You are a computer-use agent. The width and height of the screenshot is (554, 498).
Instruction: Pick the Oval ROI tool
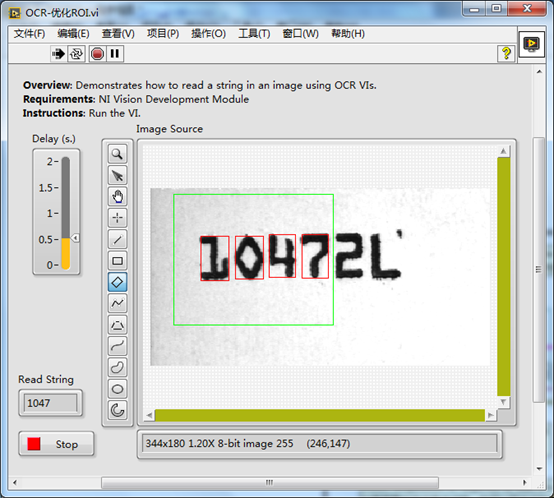pyautogui.click(x=117, y=389)
